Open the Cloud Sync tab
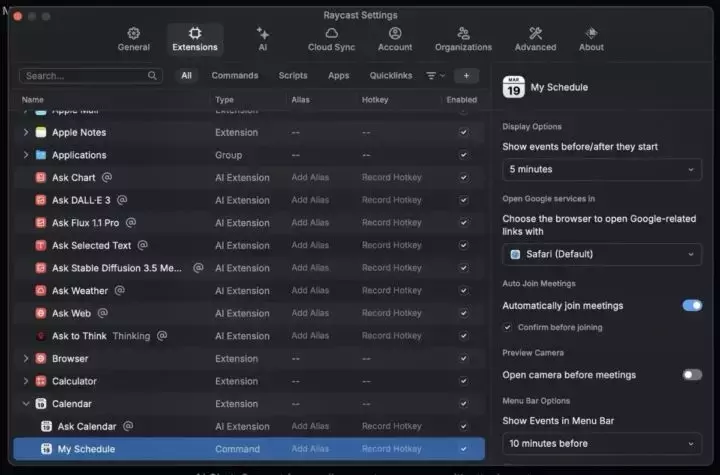This screenshot has height=475, width=720. (x=331, y=39)
